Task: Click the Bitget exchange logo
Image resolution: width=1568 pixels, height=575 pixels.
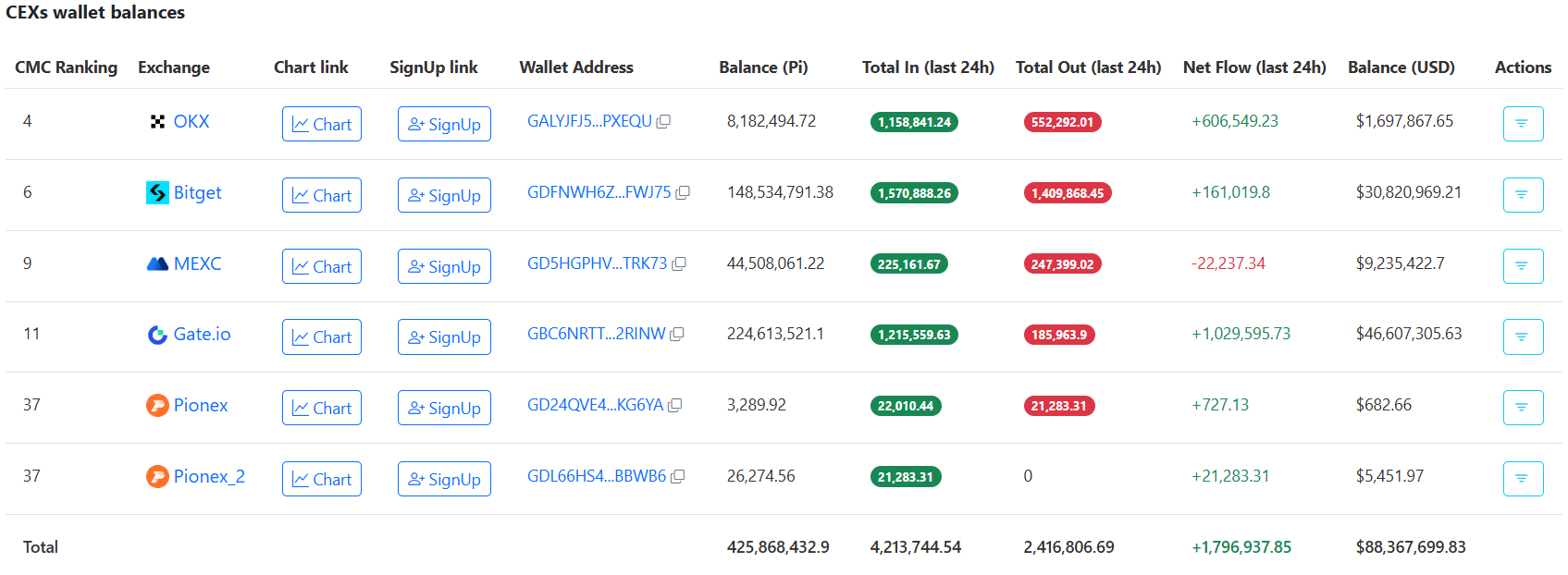Action: point(157,192)
